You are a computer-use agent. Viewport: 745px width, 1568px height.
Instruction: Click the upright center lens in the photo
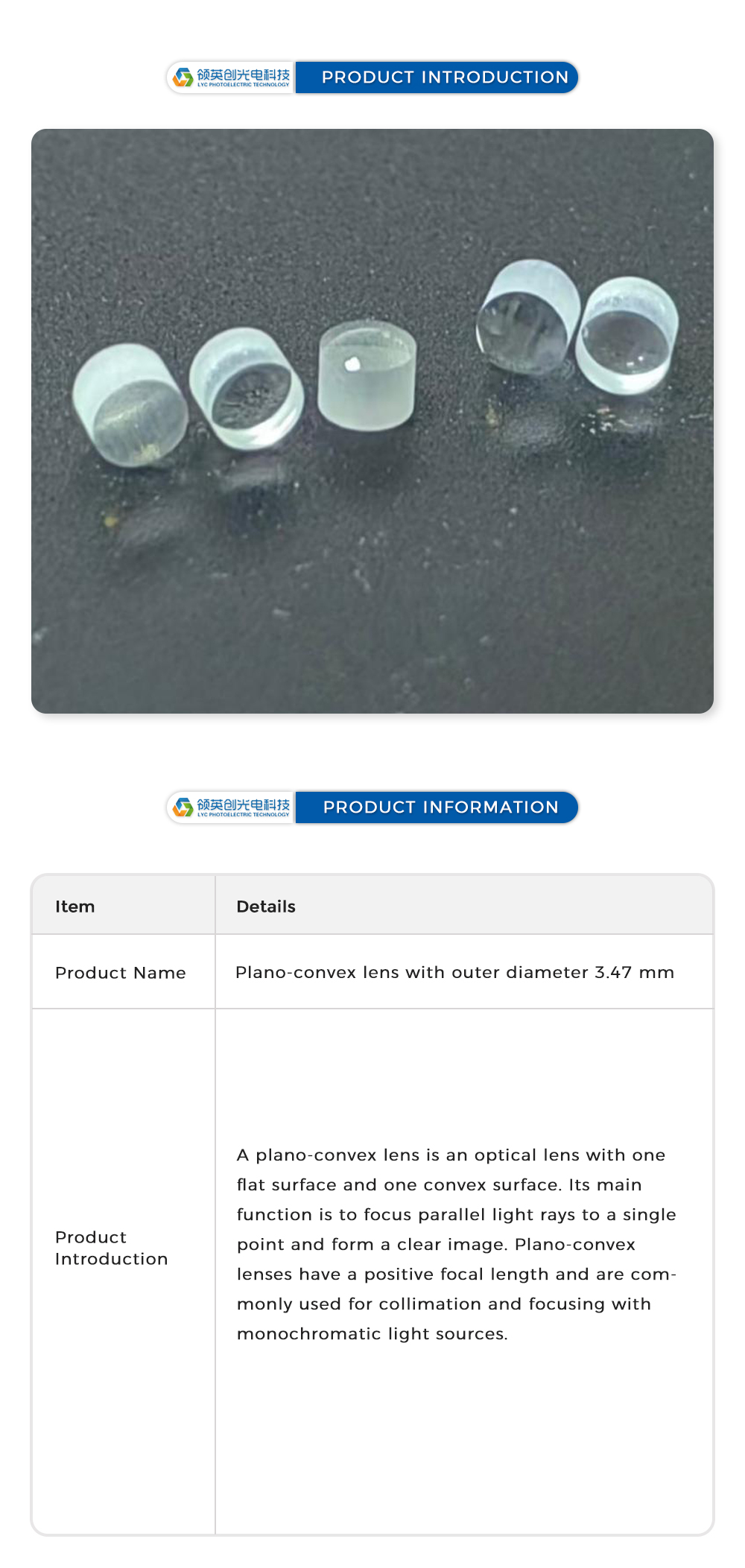[366, 375]
